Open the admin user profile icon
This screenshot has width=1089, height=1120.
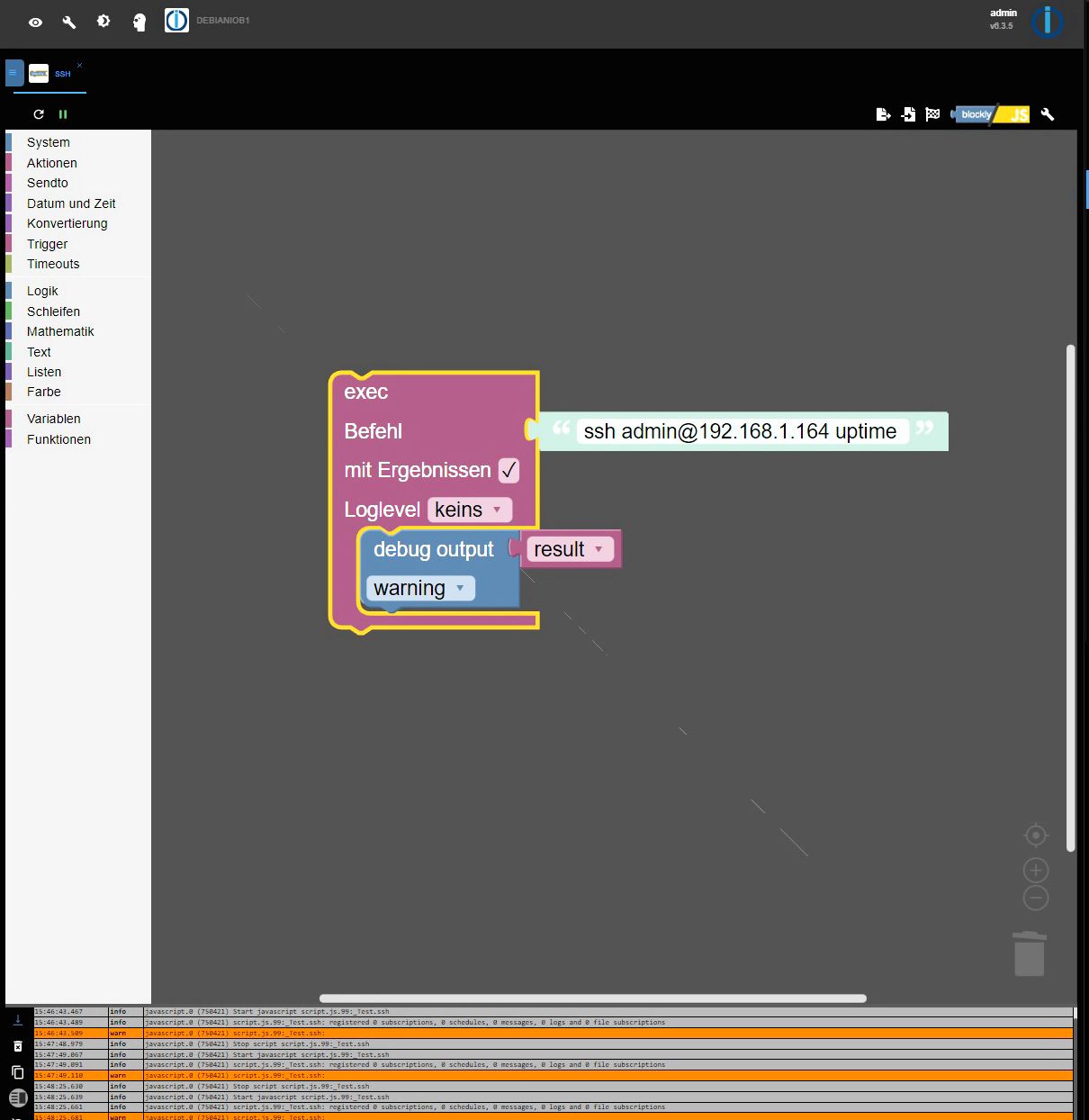click(1048, 22)
